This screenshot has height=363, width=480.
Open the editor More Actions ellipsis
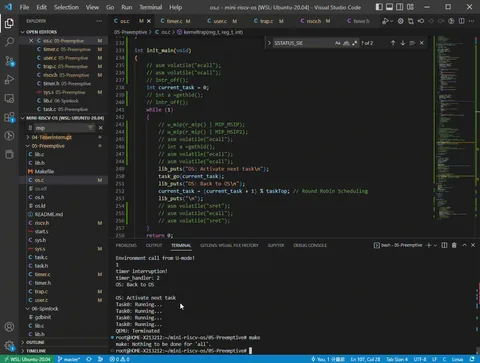pos(471,21)
